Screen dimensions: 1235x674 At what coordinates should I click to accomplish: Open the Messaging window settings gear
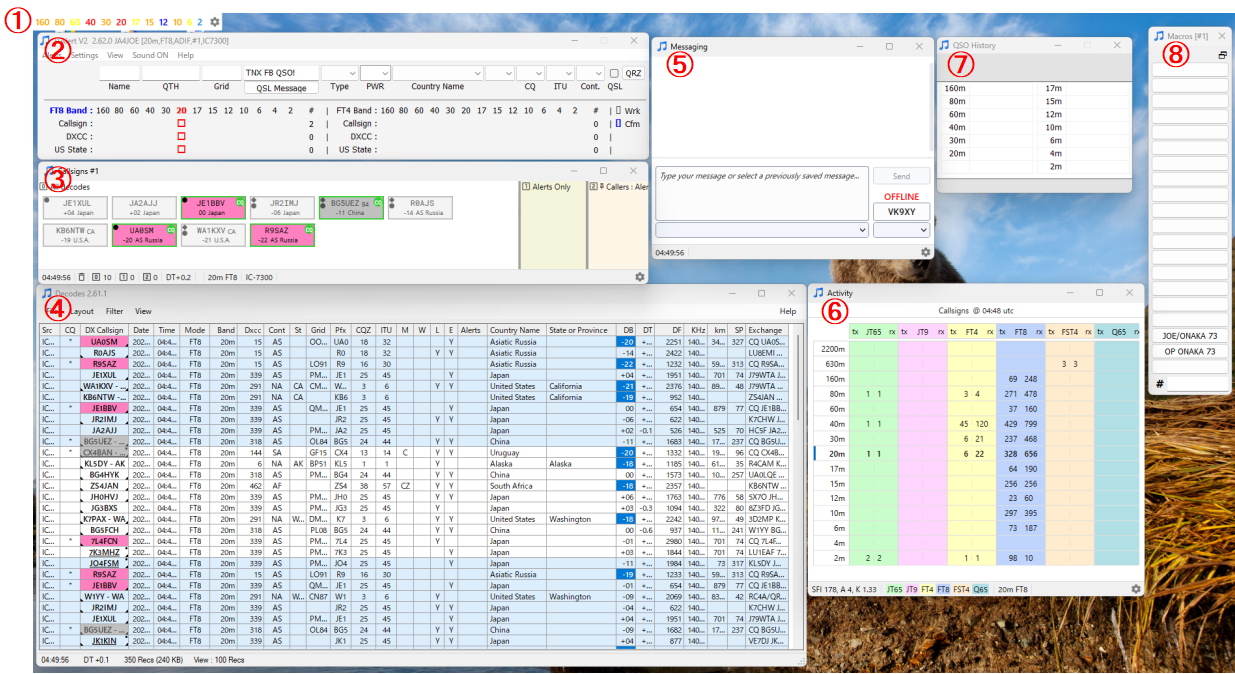coord(925,252)
